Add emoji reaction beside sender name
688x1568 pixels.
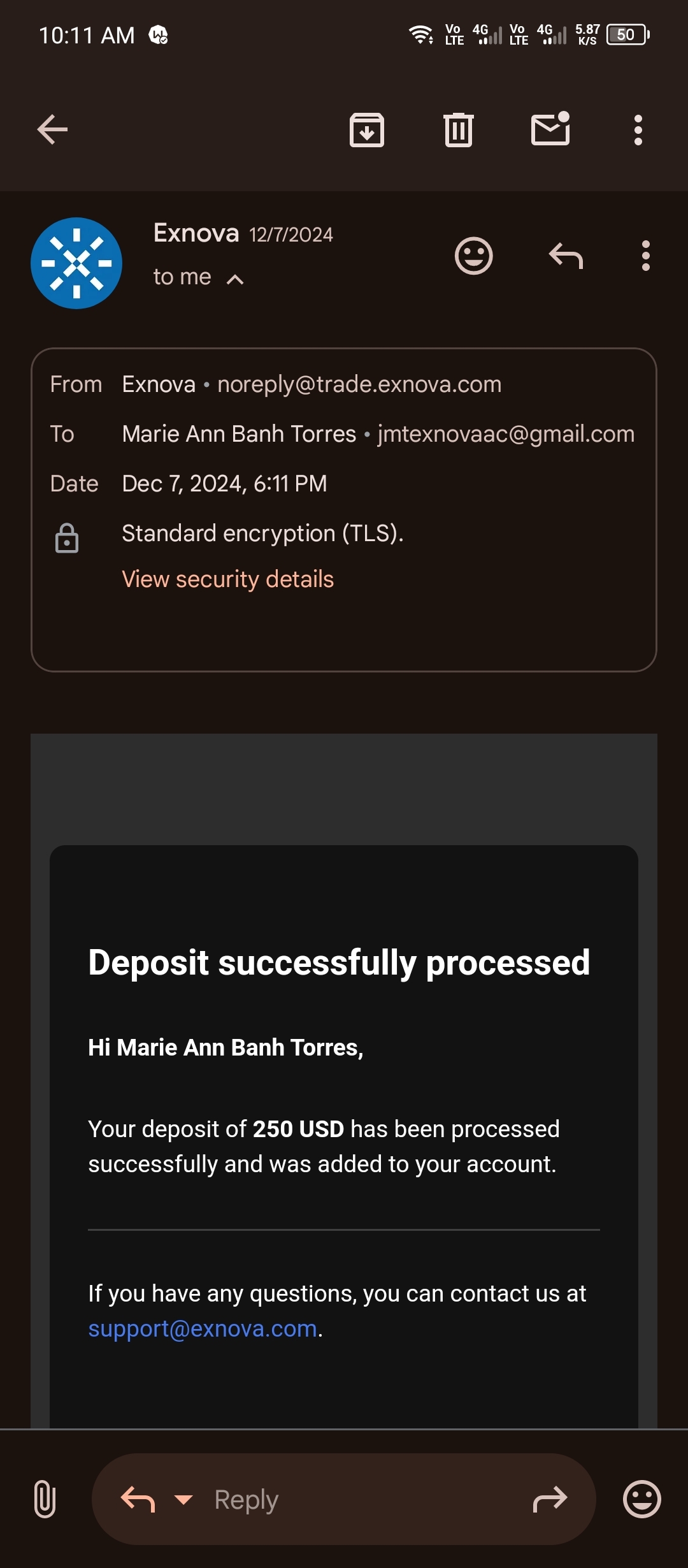(x=473, y=256)
